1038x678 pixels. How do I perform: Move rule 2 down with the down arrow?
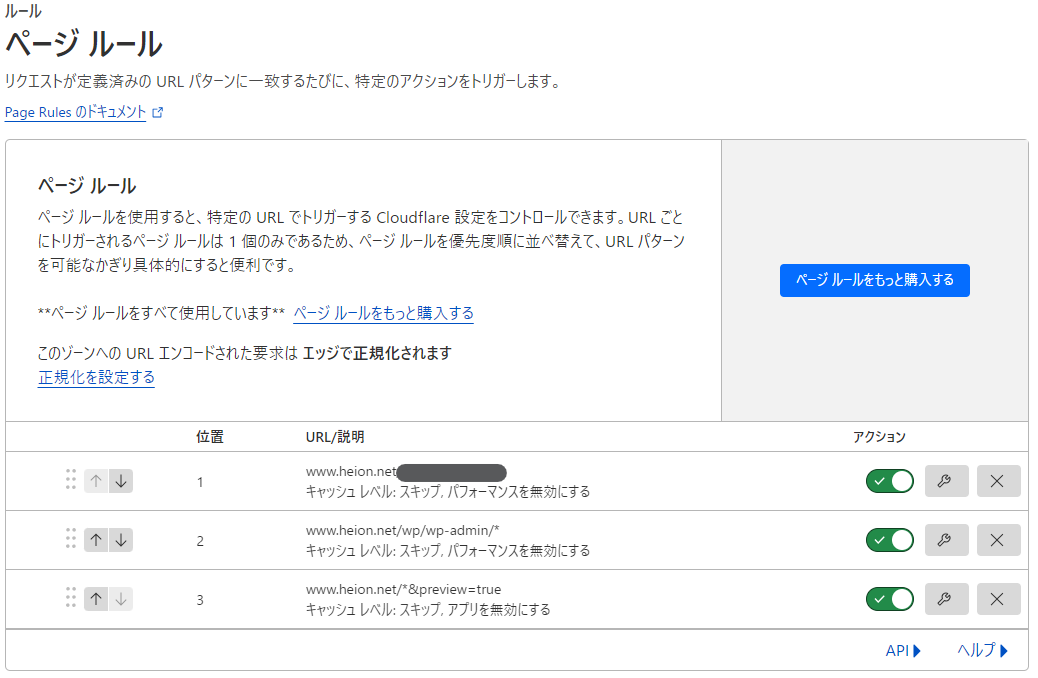tap(121, 540)
